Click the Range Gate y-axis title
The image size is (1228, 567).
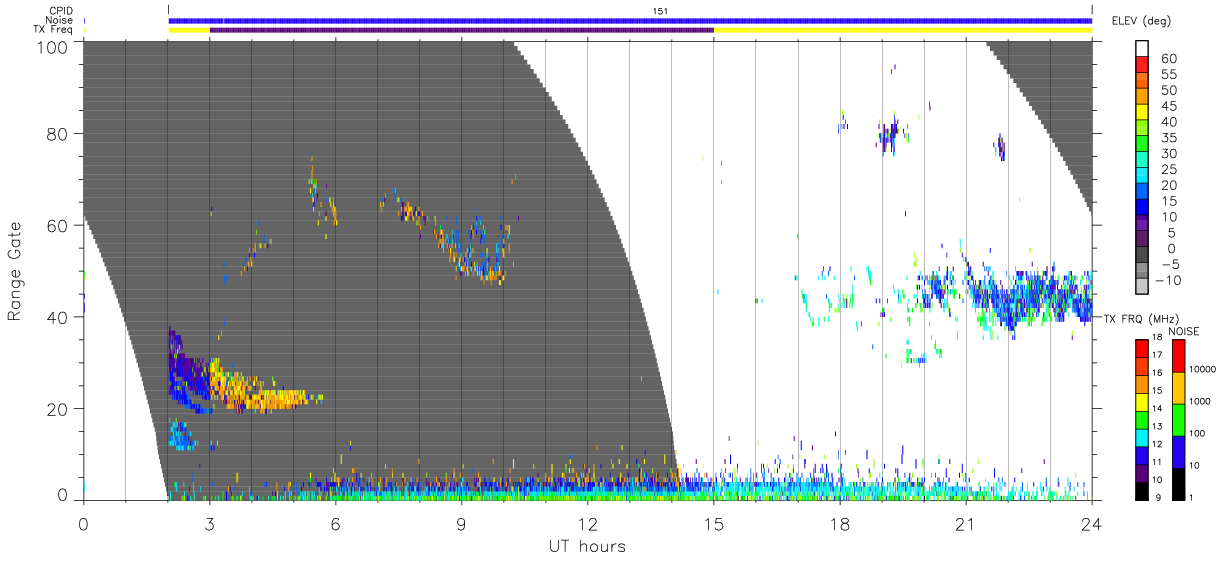[x=15, y=271]
